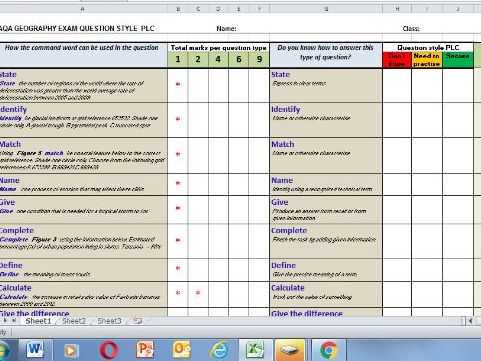Image resolution: width=481 pixels, height=361 pixels.
Task: Open the Windows Start button
Action: tap(5, 351)
